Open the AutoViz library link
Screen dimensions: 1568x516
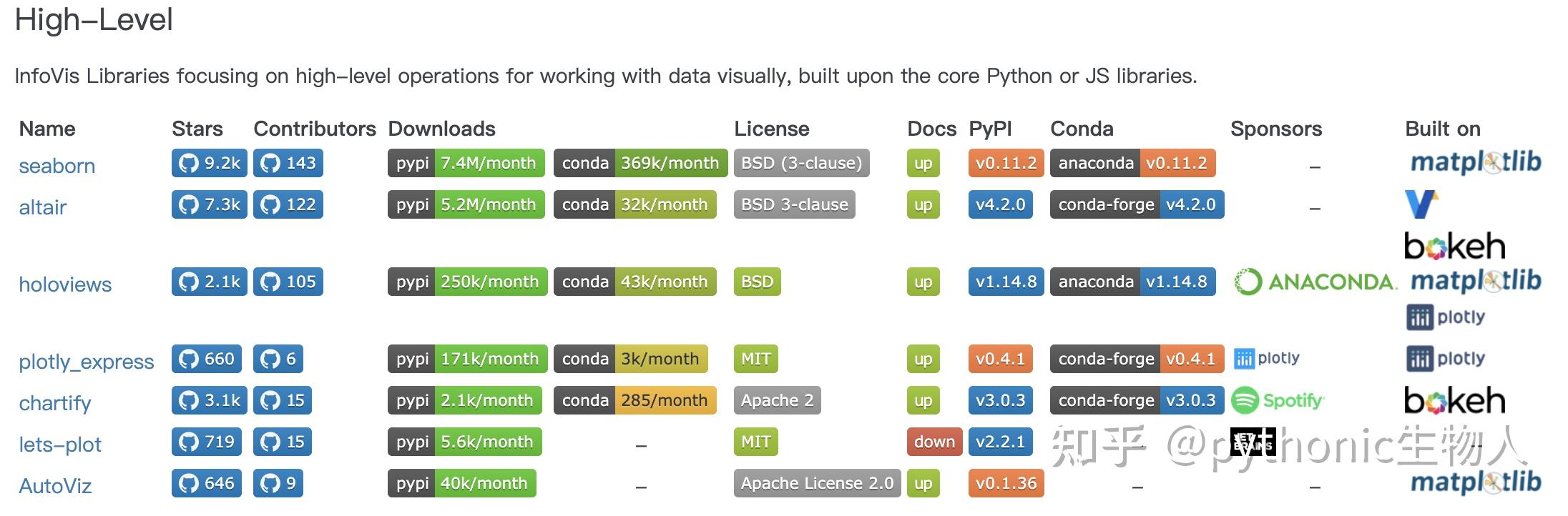54,485
